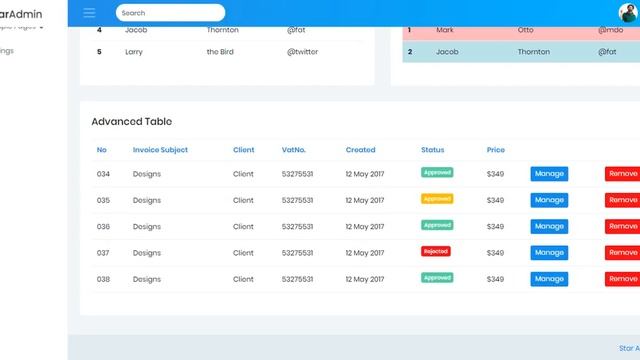This screenshot has width=640, height=360.
Task: Click $349 price in row 038
Action: [495, 279]
